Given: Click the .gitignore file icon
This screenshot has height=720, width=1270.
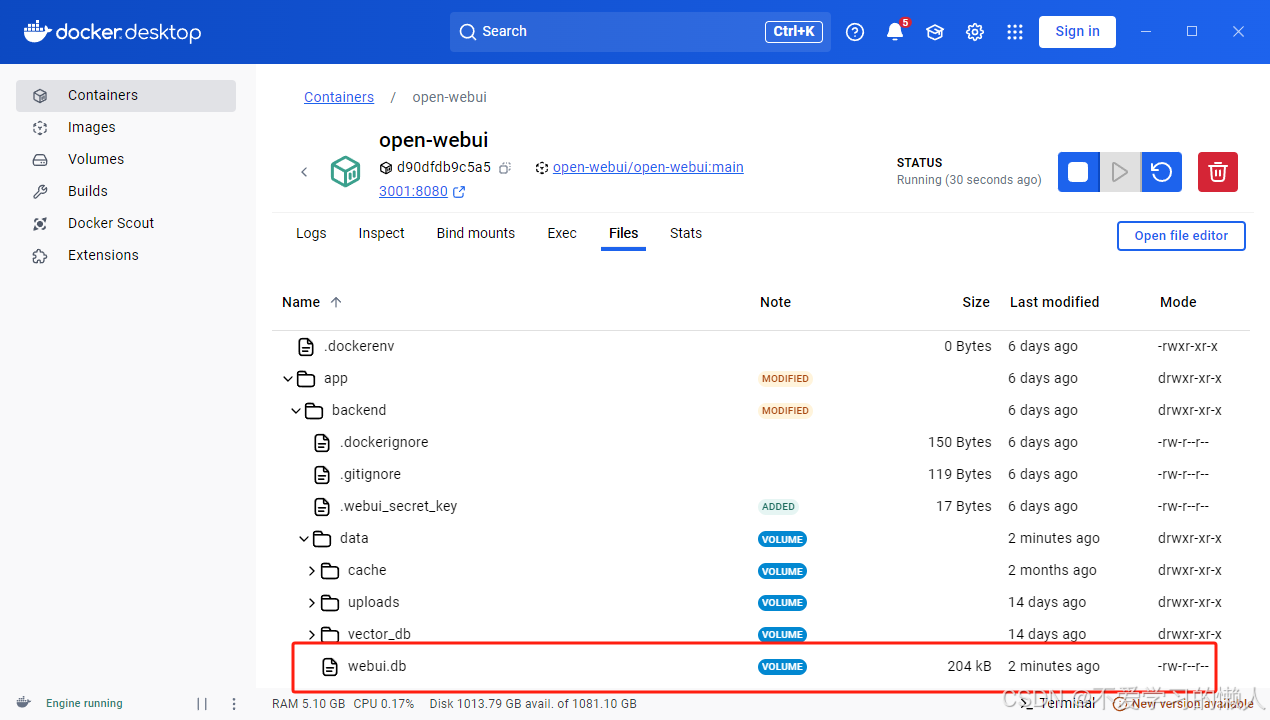Looking at the screenshot, I should [x=322, y=475].
